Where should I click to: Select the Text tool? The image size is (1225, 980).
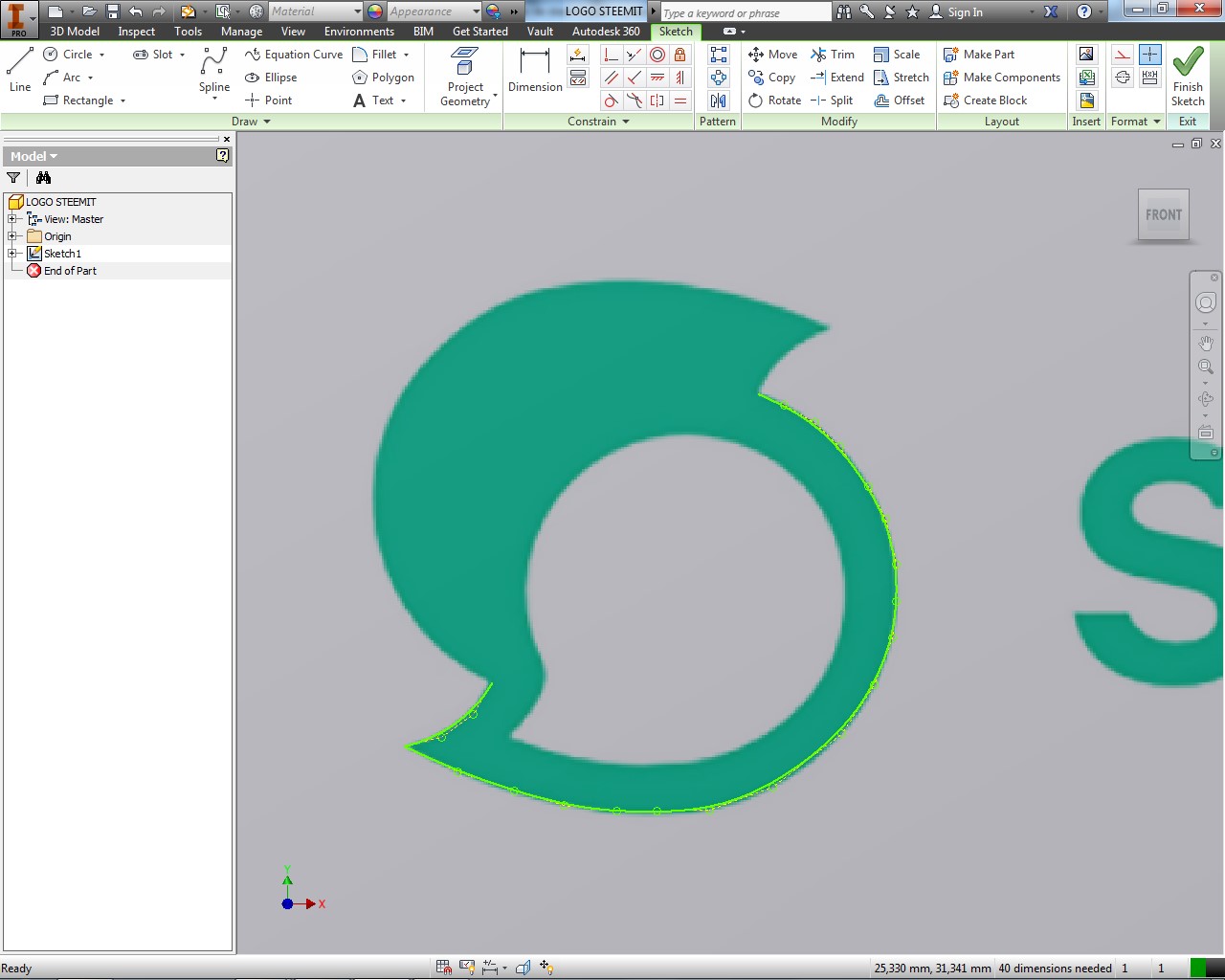click(373, 100)
